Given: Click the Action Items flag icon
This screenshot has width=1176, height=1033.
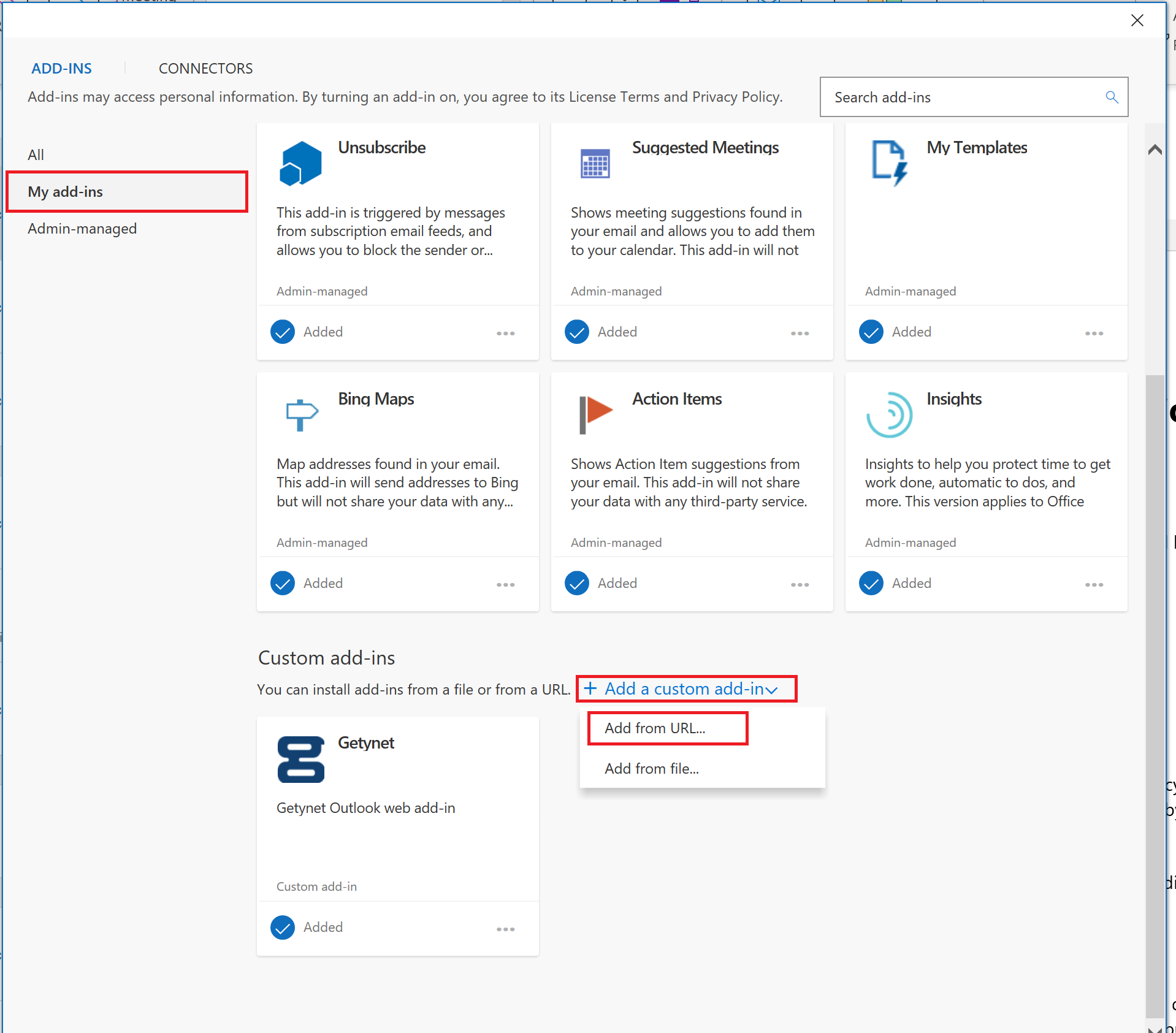Looking at the screenshot, I should [x=595, y=414].
